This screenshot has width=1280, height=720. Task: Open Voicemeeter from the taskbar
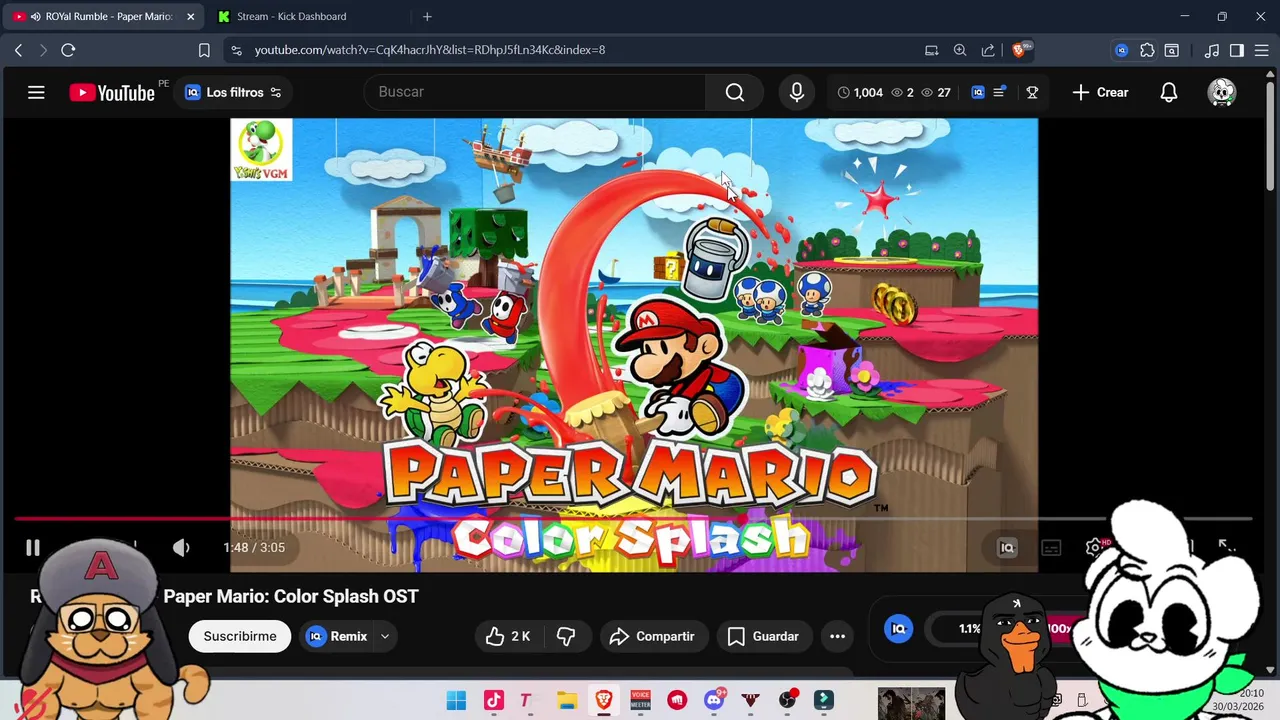point(641,700)
